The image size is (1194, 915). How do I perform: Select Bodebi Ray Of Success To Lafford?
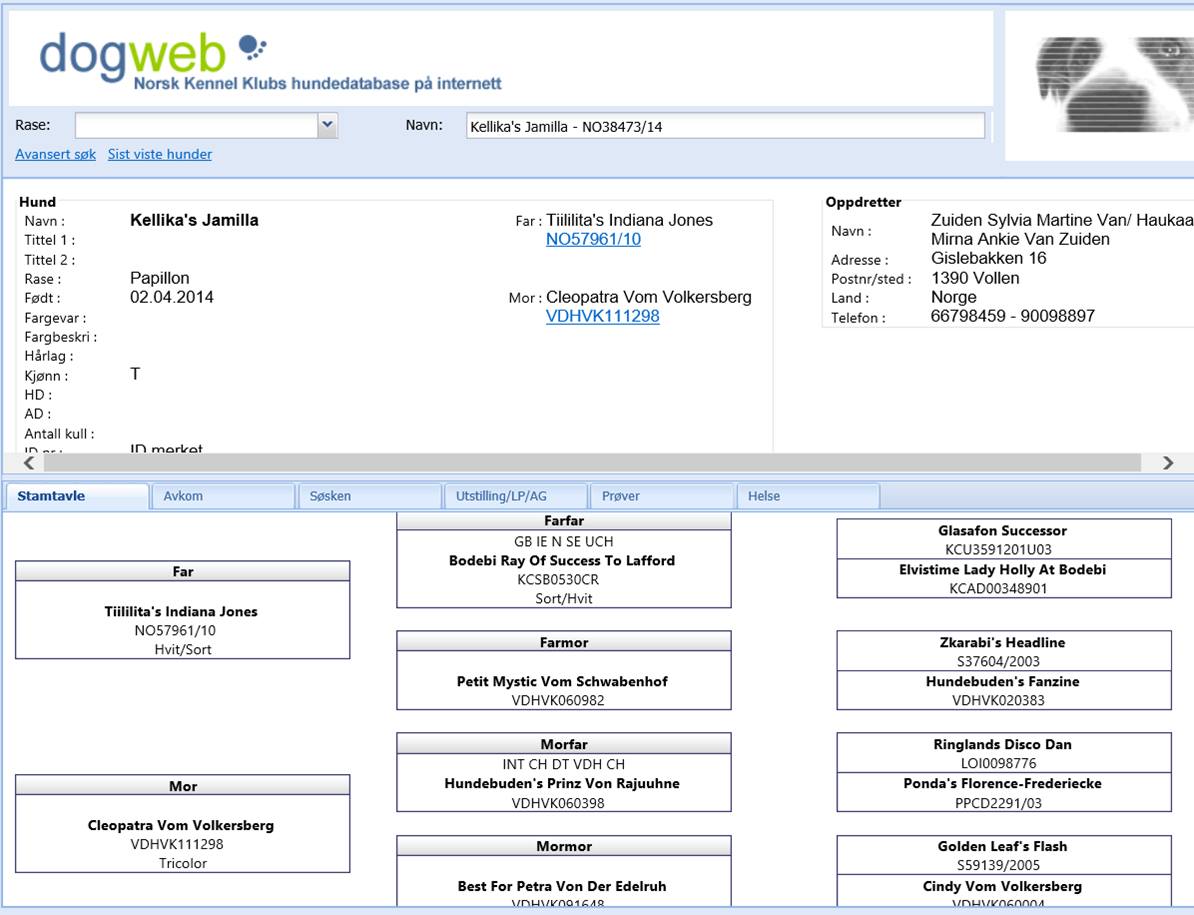click(x=562, y=560)
